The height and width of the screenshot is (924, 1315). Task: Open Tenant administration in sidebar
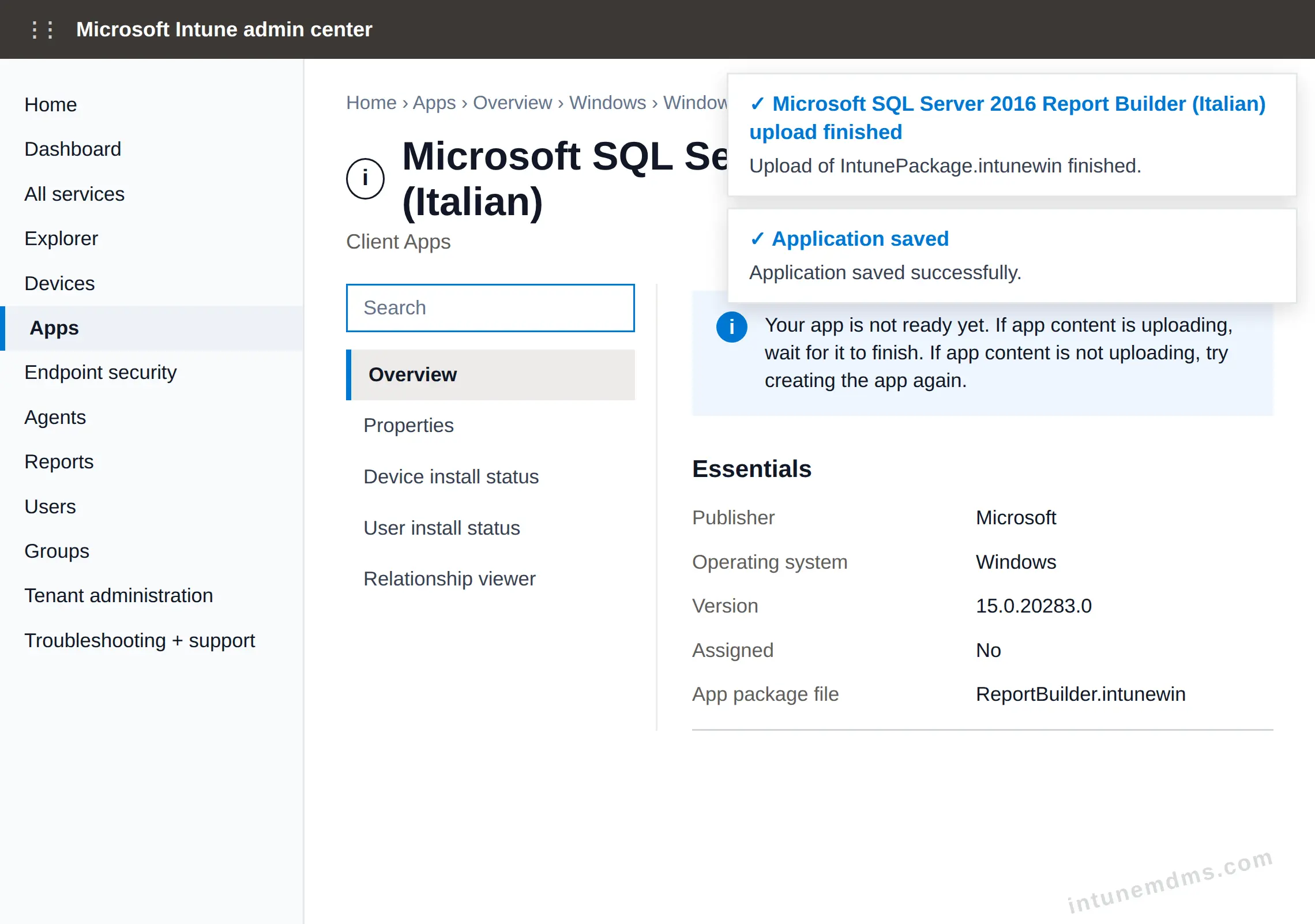point(119,596)
